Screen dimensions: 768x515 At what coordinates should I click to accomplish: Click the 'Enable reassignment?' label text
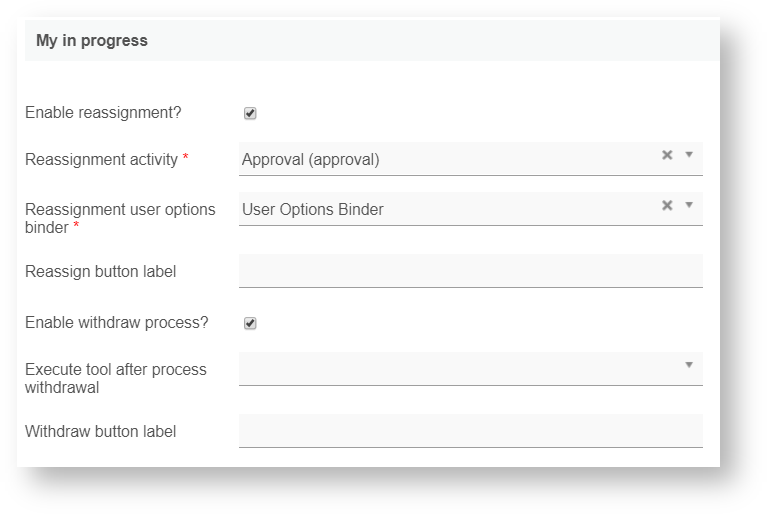(x=103, y=113)
